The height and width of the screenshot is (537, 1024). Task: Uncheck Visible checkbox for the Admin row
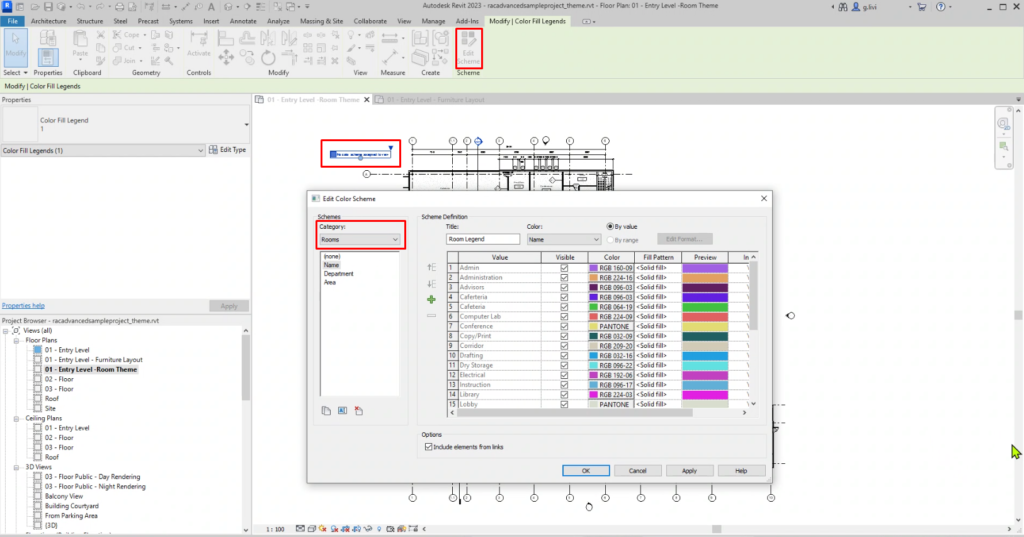(x=564, y=268)
